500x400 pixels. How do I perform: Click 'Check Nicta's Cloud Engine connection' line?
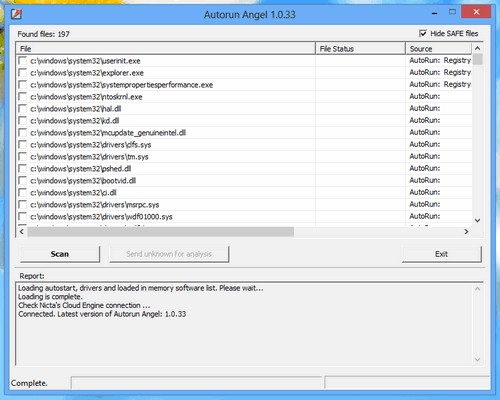coord(84,305)
